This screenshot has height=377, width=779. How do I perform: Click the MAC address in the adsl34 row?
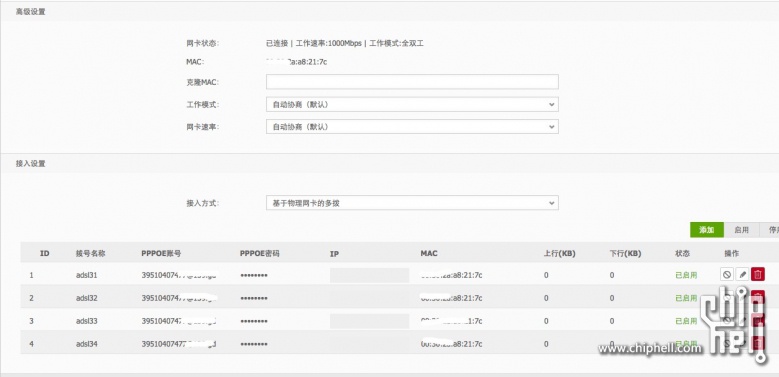click(x=452, y=344)
